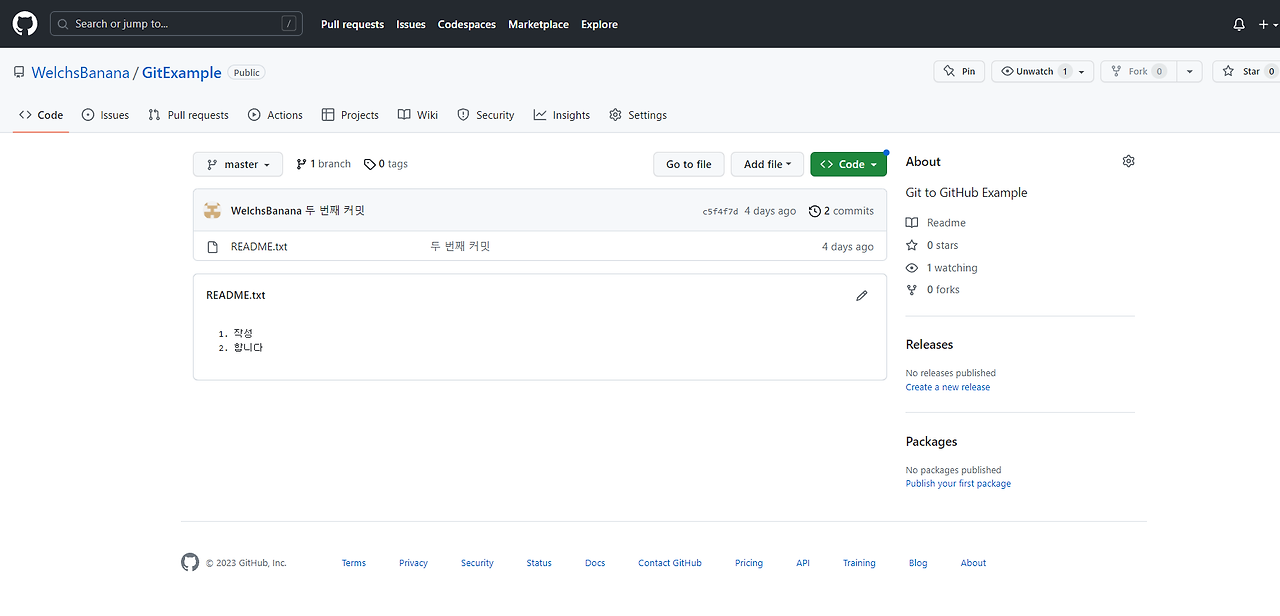Expand the fork options dropdown arrow
This screenshot has height=616, width=1280.
[1189, 71]
